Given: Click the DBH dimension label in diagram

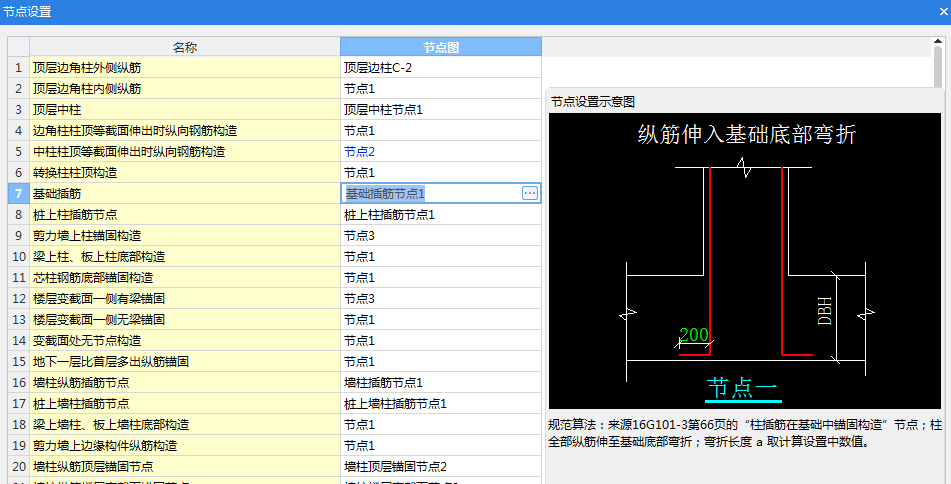Looking at the screenshot, I should pos(825,311).
